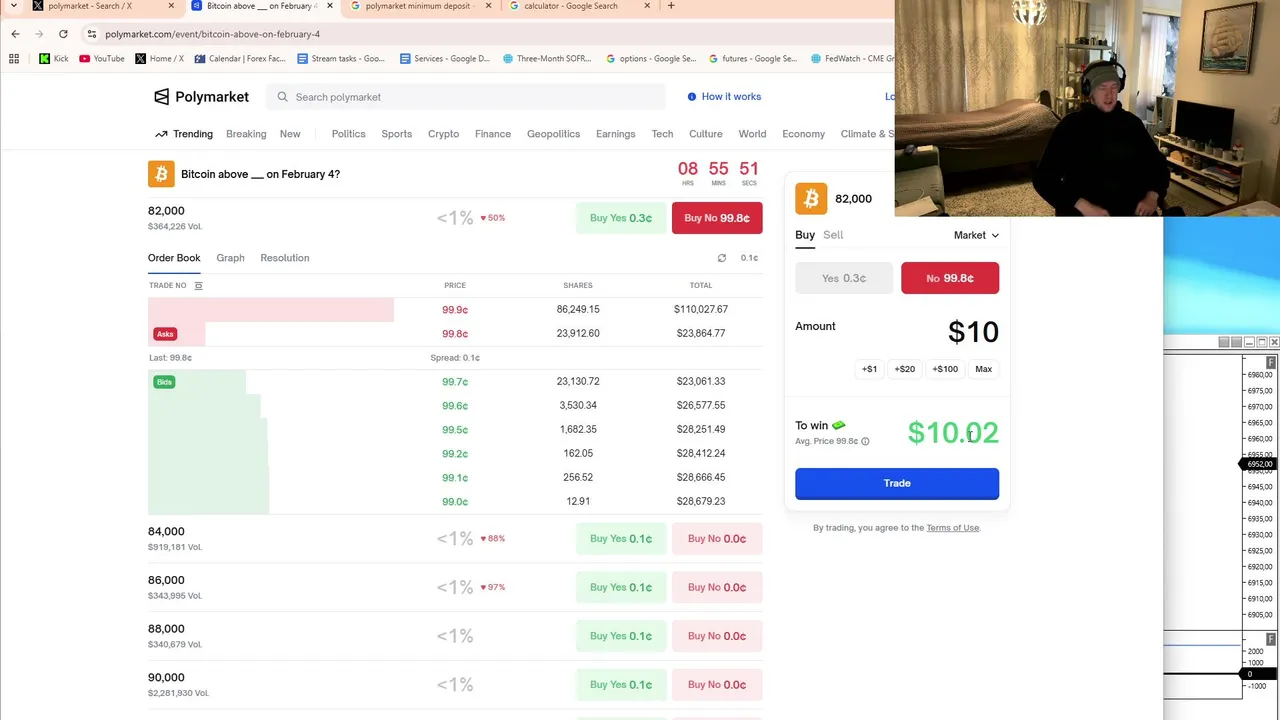
Task: Click the Polymarket logo
Action: 201,97
